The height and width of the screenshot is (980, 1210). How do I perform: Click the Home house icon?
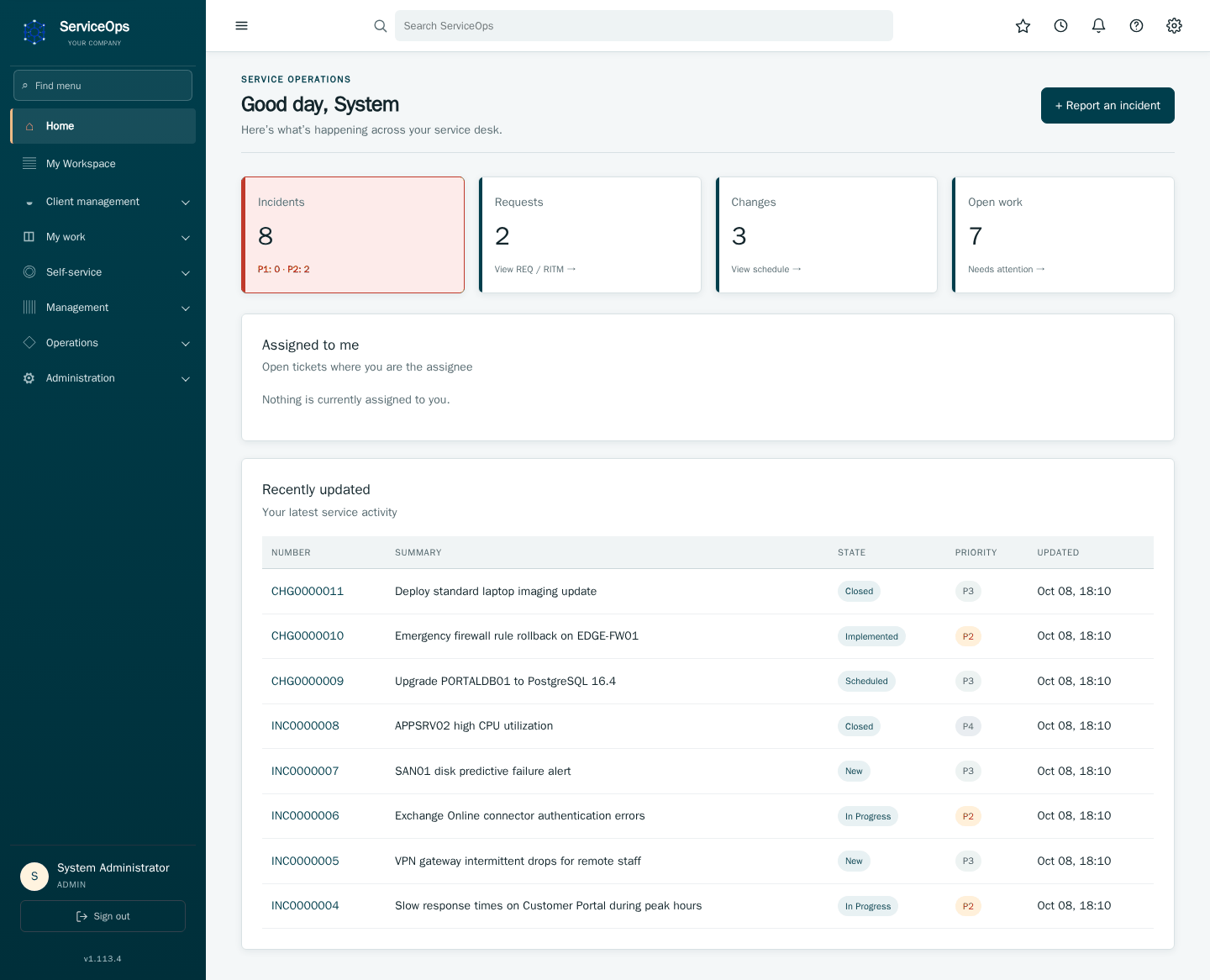pyautogui.click(x=29, y=126)
